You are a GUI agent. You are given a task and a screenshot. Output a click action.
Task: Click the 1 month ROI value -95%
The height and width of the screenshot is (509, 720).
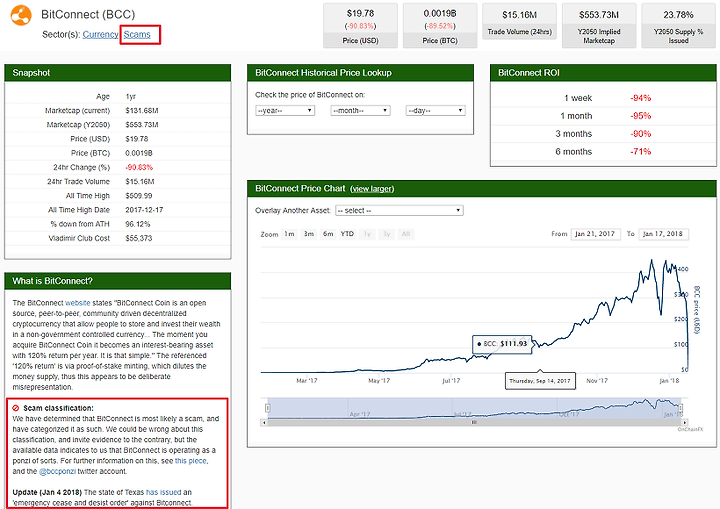click(641, 116)
